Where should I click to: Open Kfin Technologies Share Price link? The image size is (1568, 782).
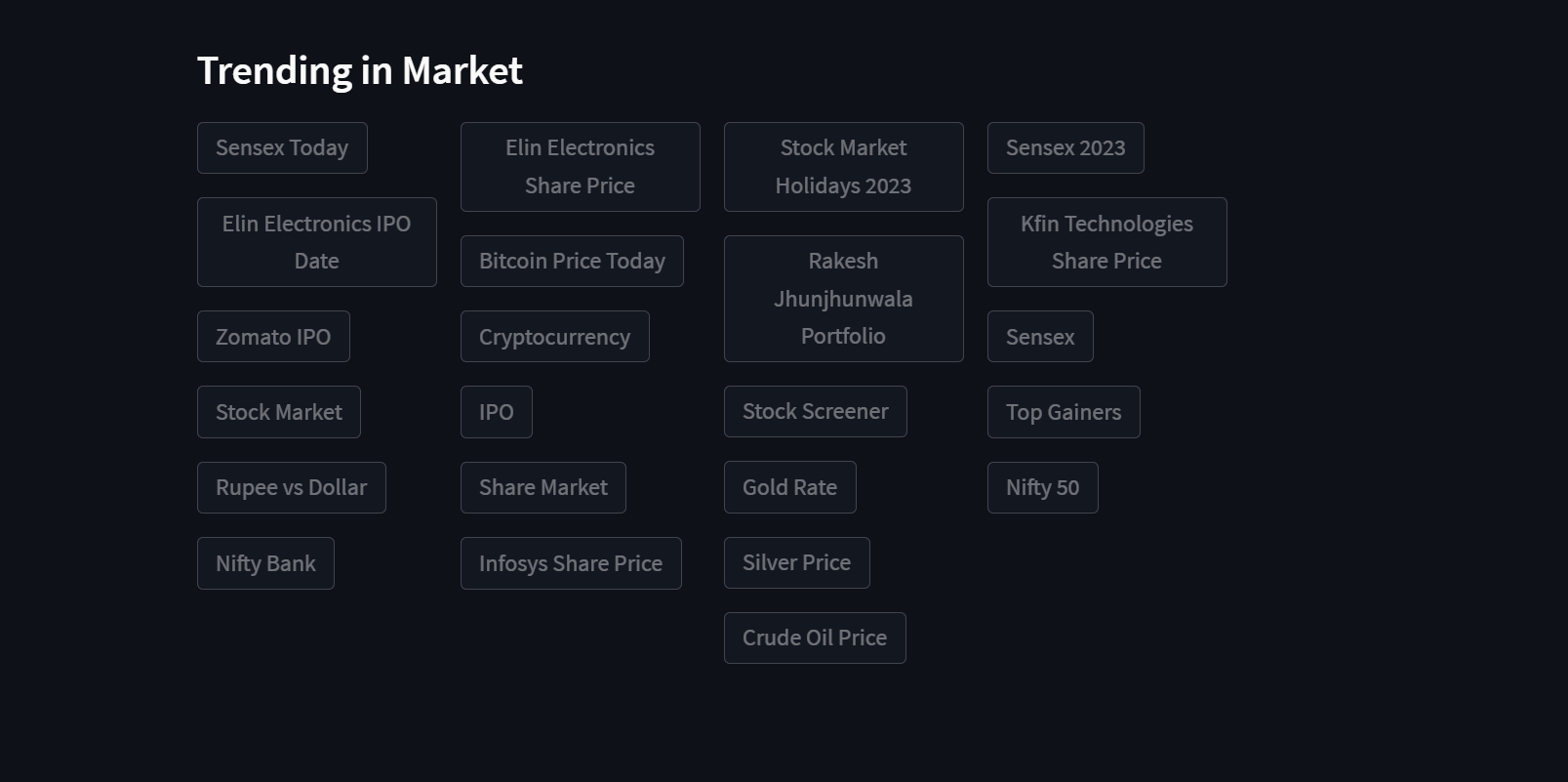point(1106,242)
